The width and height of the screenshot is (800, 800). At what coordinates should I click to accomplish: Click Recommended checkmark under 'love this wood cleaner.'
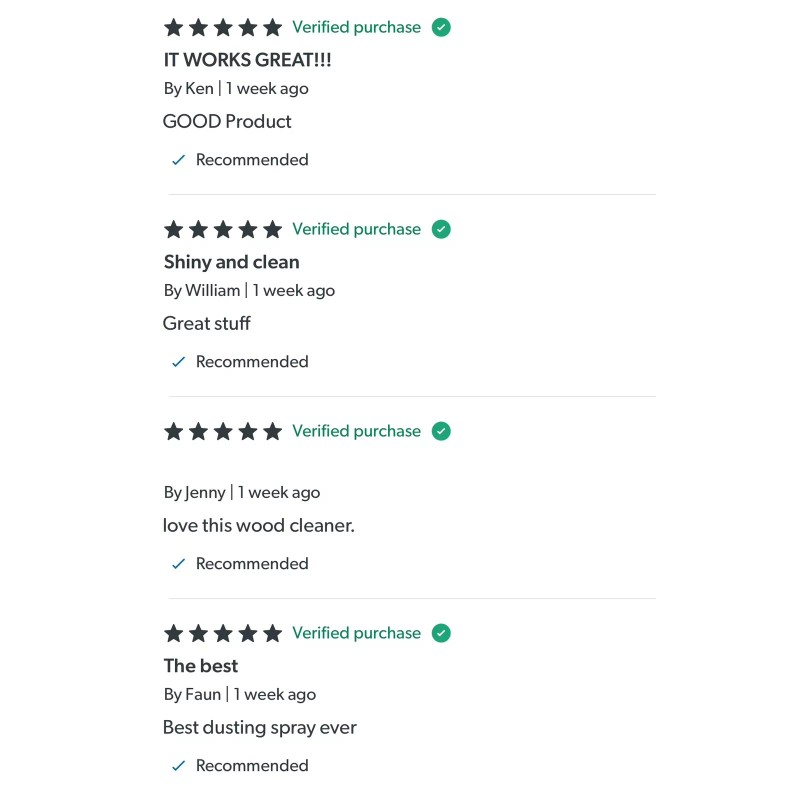(179, 564)
